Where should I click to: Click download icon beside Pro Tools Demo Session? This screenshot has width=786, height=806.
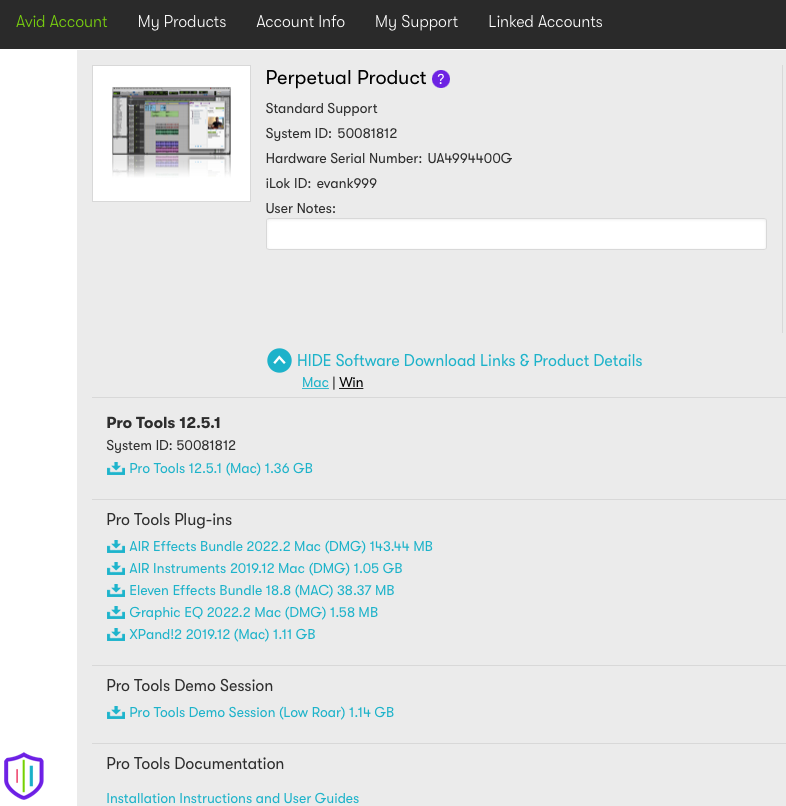tap(116, 712)
